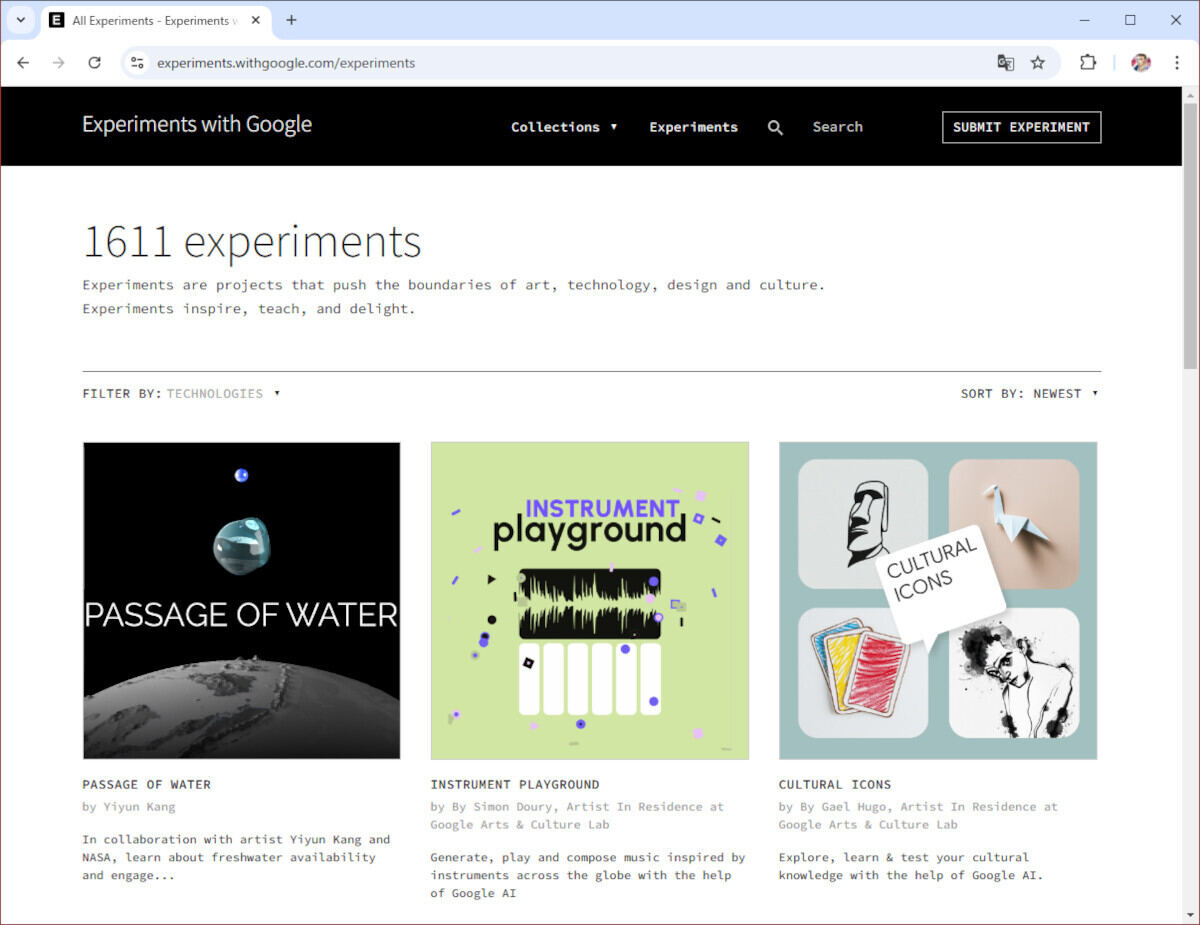Click the browser back arrow
Image resolution: width=1200 pixels, height=925 pixels.
click(23, 63)
